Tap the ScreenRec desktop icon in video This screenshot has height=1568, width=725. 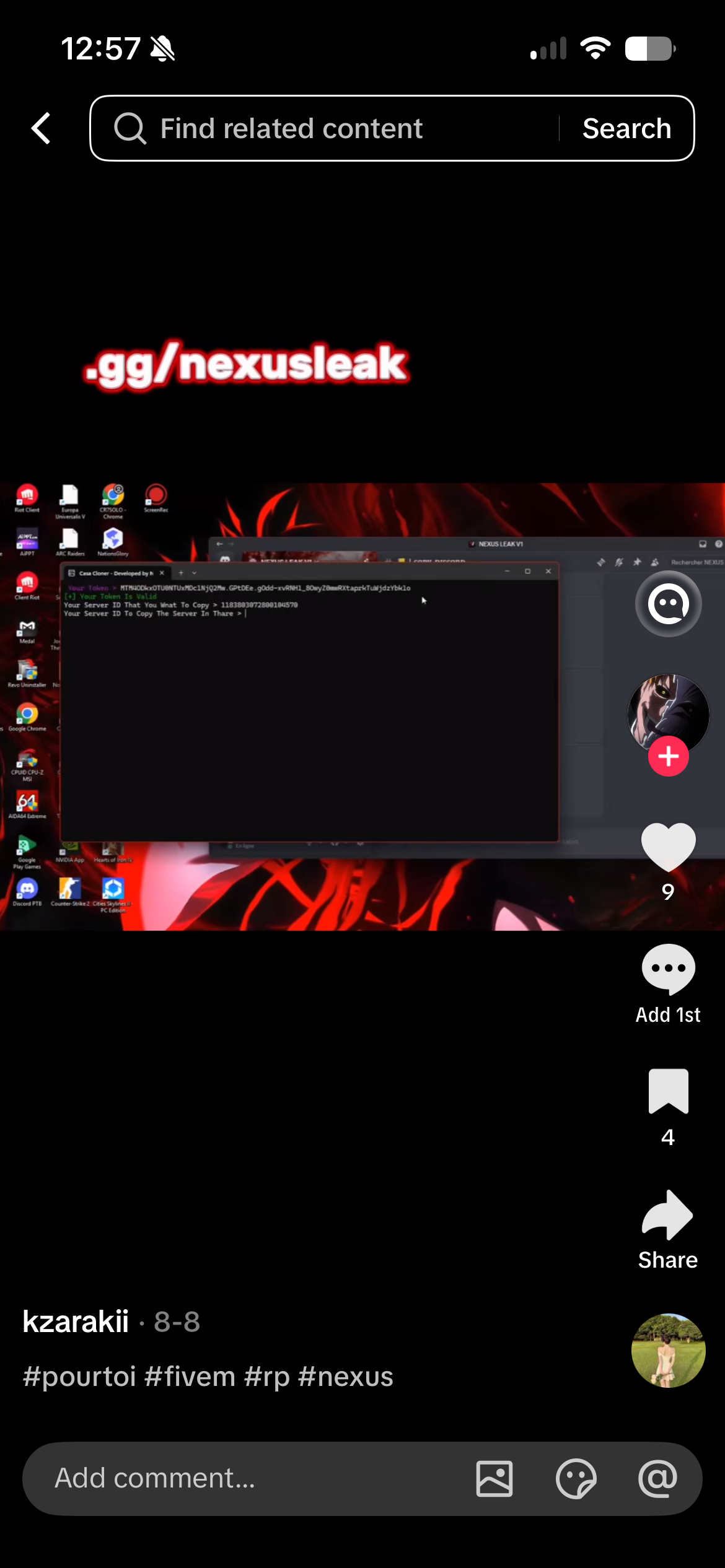pyautogui.click(x=156, y=499)
